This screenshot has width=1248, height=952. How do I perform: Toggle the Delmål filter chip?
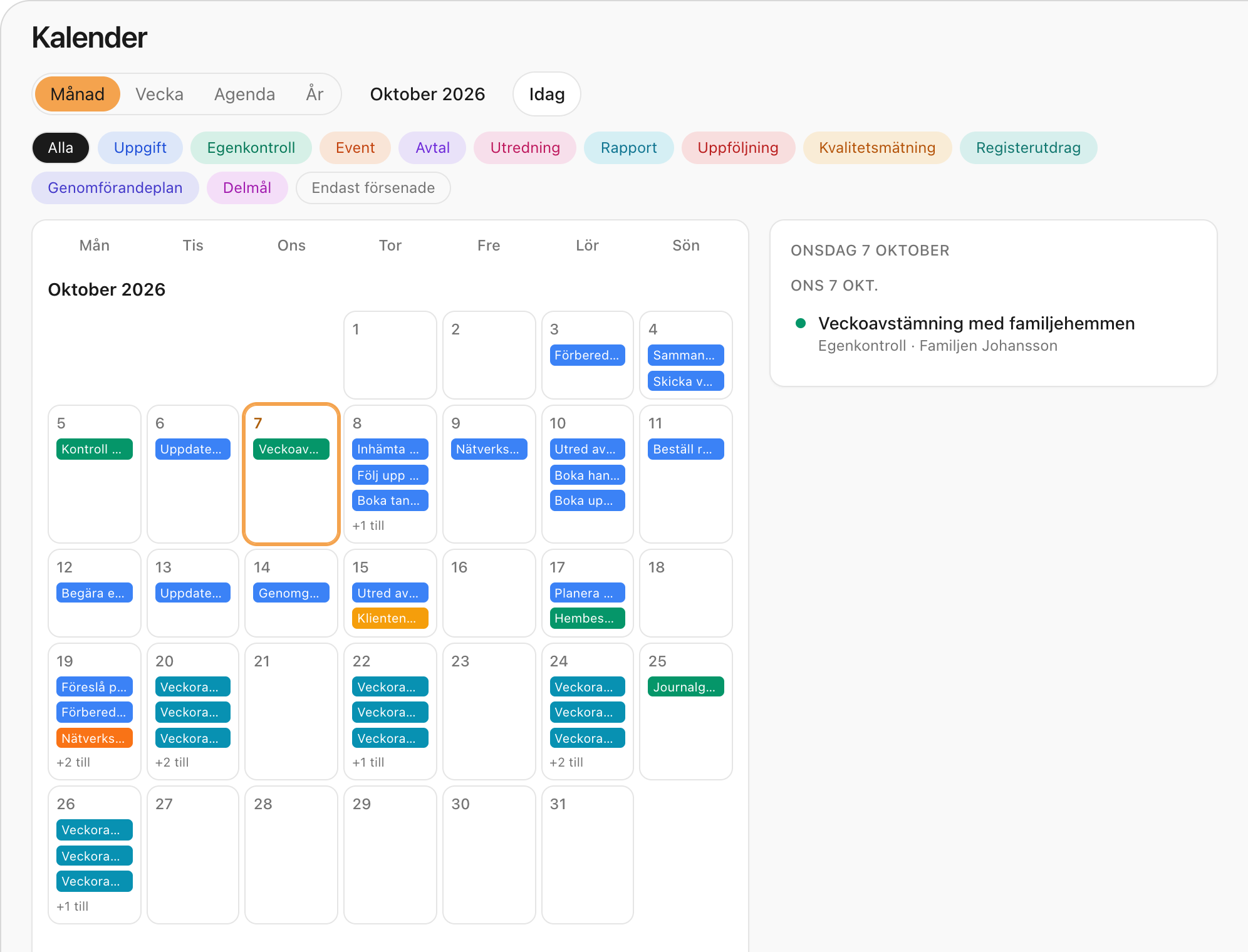(x=247, y=188)
